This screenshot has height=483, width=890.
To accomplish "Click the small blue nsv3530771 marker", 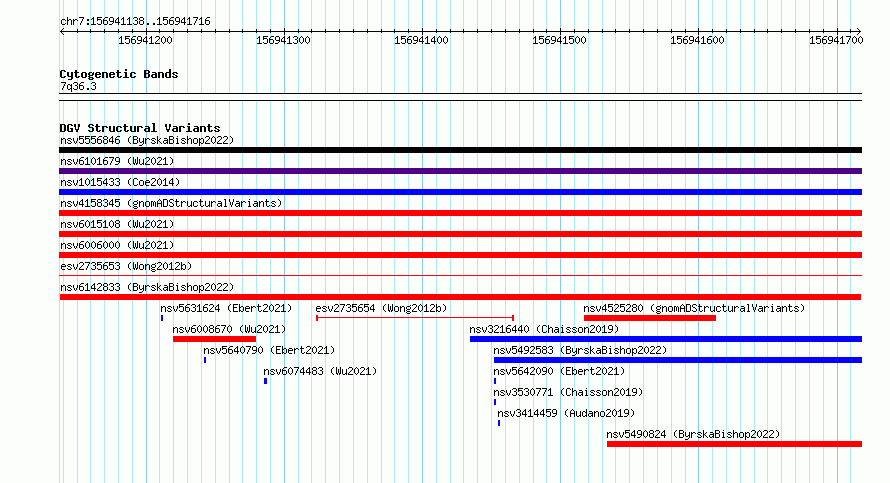I will point(495,402).
